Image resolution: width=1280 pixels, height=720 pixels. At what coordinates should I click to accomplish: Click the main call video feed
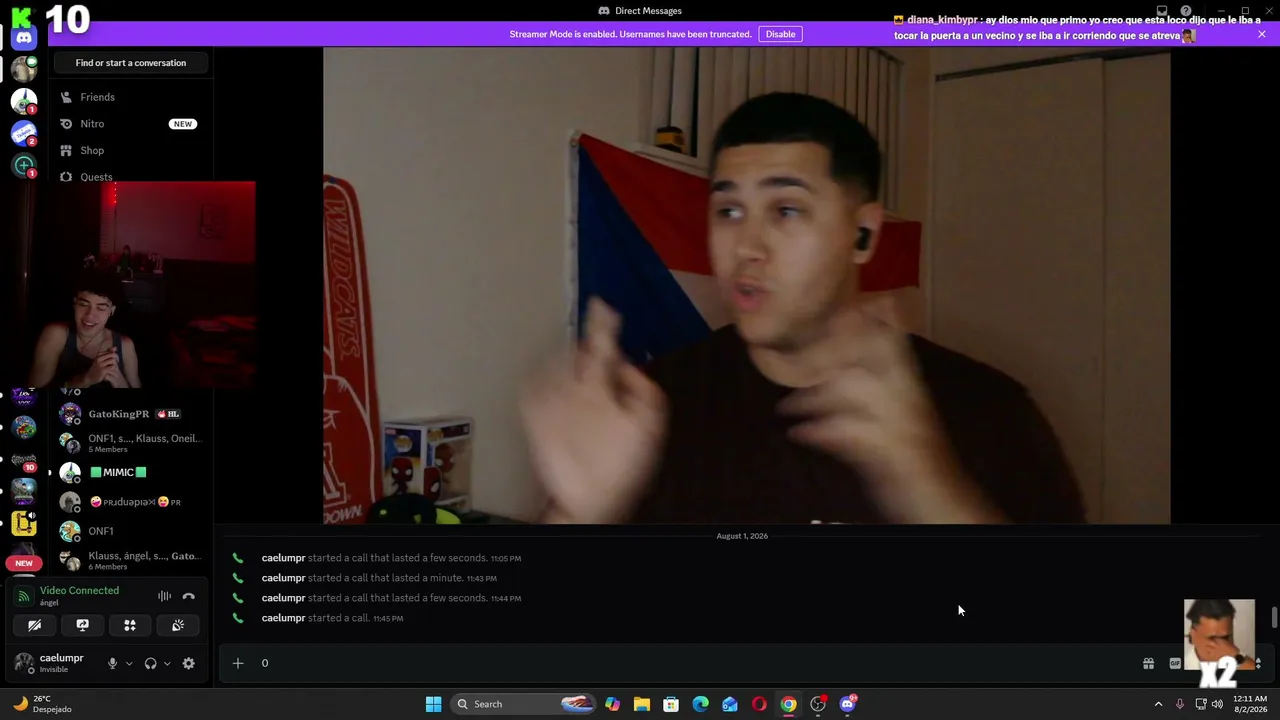[x=746, y=285]
